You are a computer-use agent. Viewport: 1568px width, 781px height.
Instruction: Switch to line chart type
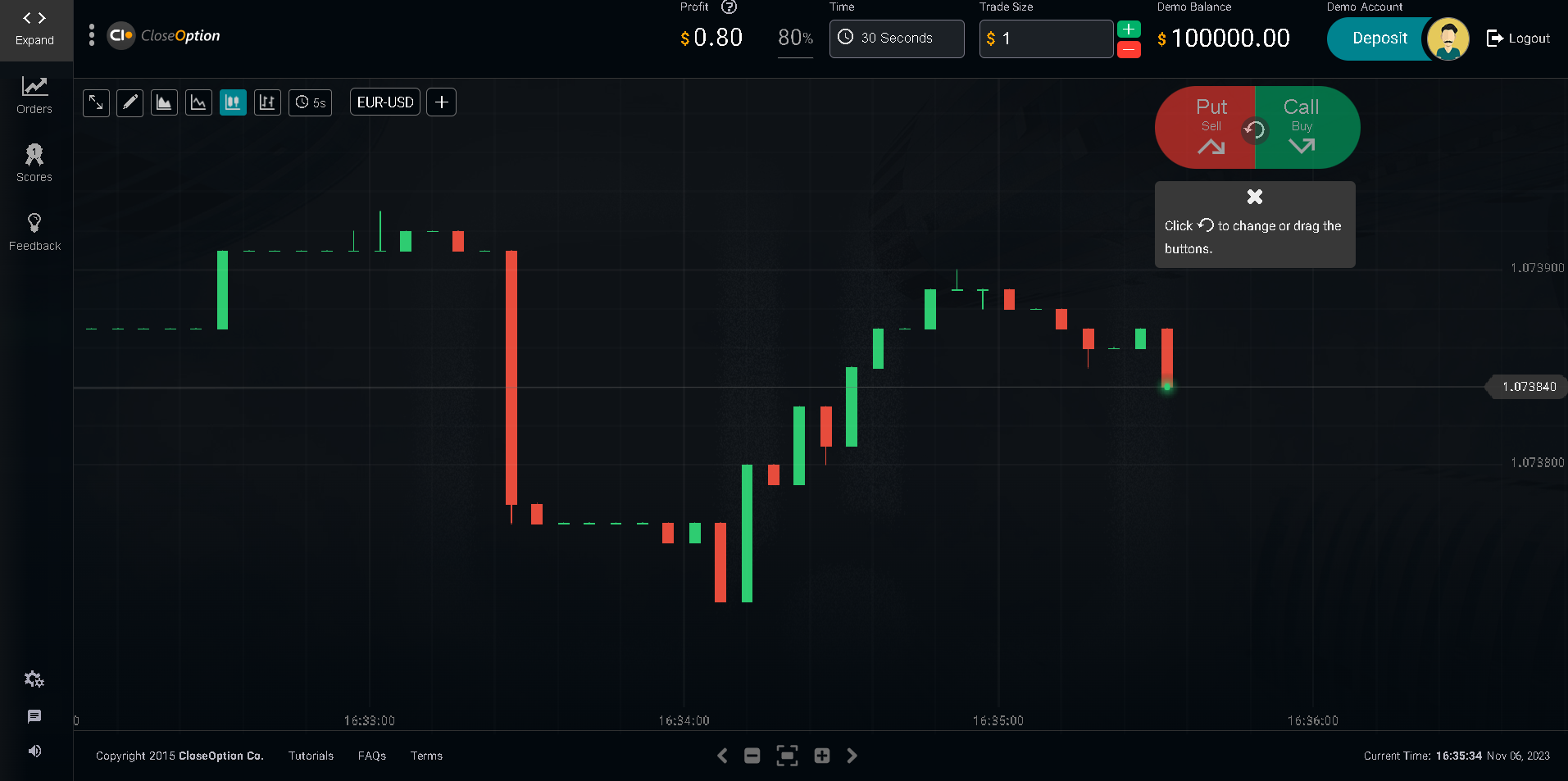click(199, 102)
